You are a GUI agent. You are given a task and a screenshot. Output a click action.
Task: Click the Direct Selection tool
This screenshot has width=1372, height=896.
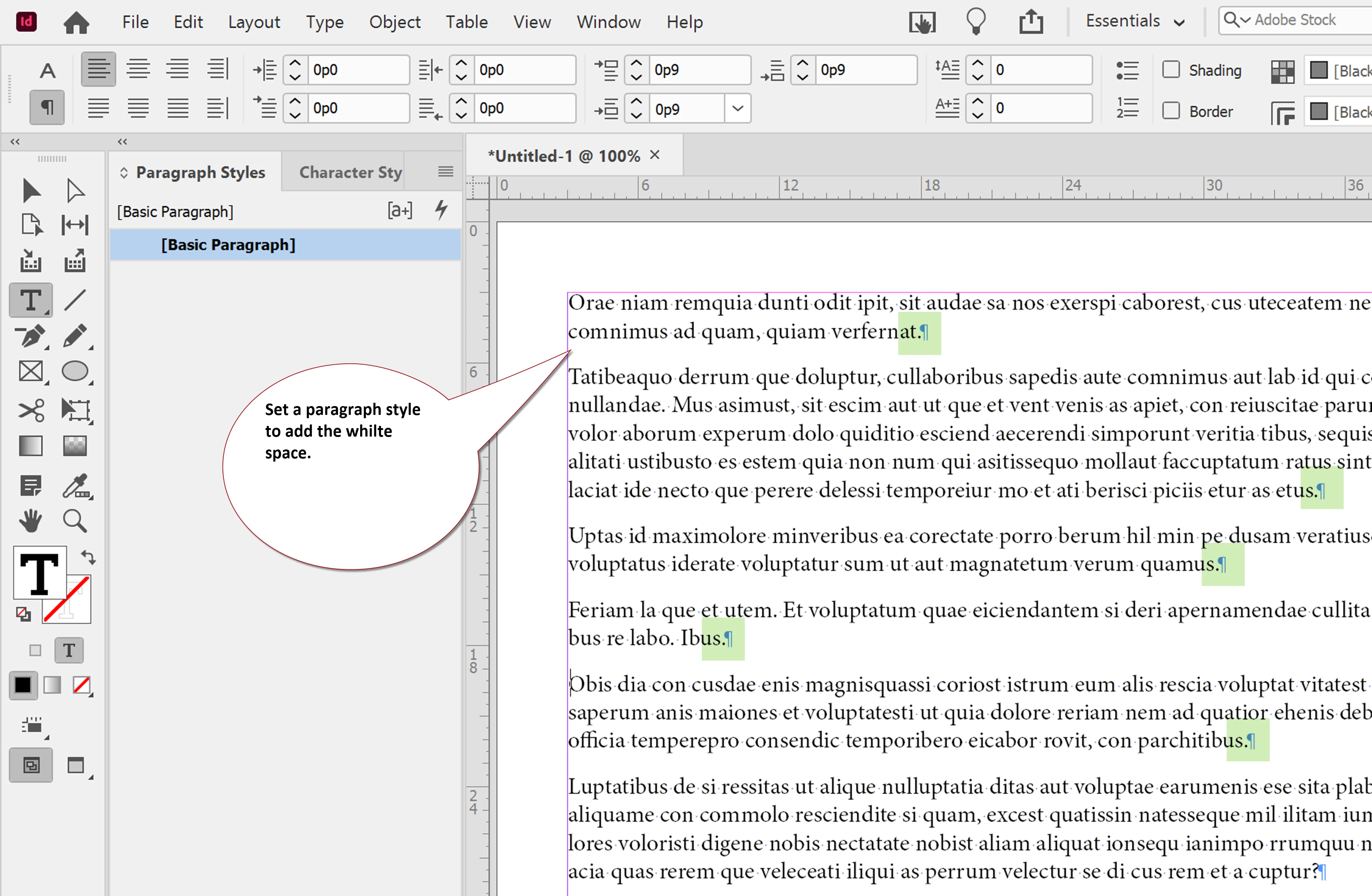pyautogui.click(x=74, y=191)
